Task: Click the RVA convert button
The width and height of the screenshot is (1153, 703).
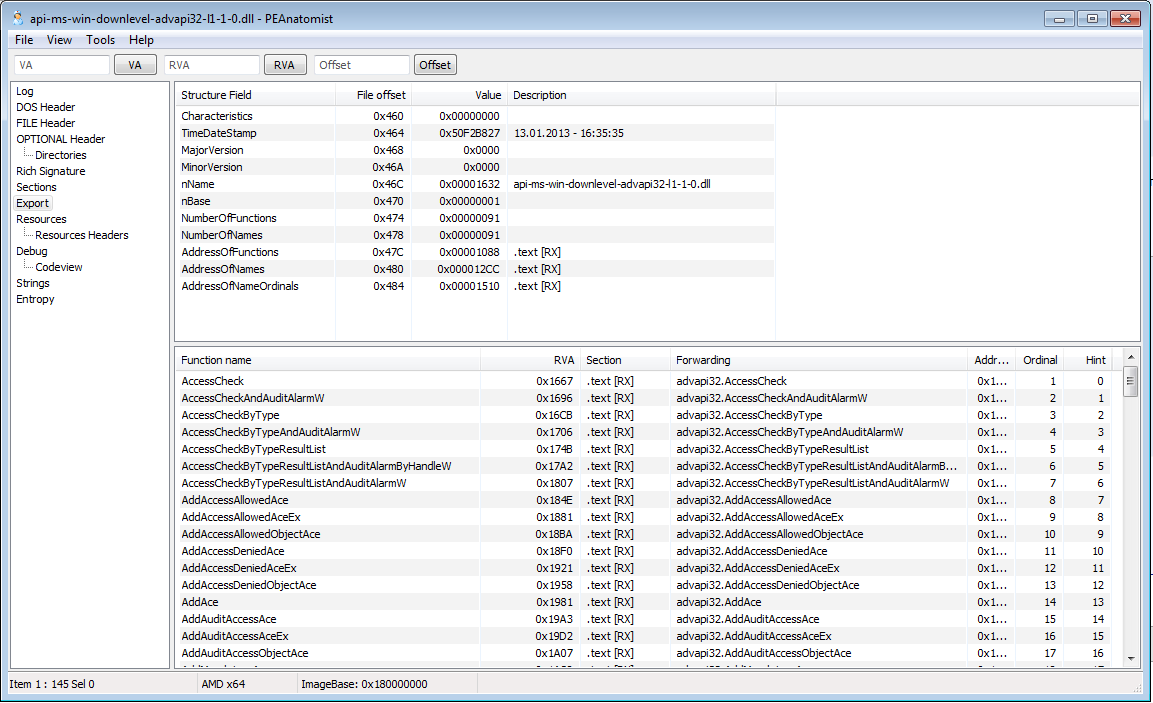Action: click(x=285, y=65)
